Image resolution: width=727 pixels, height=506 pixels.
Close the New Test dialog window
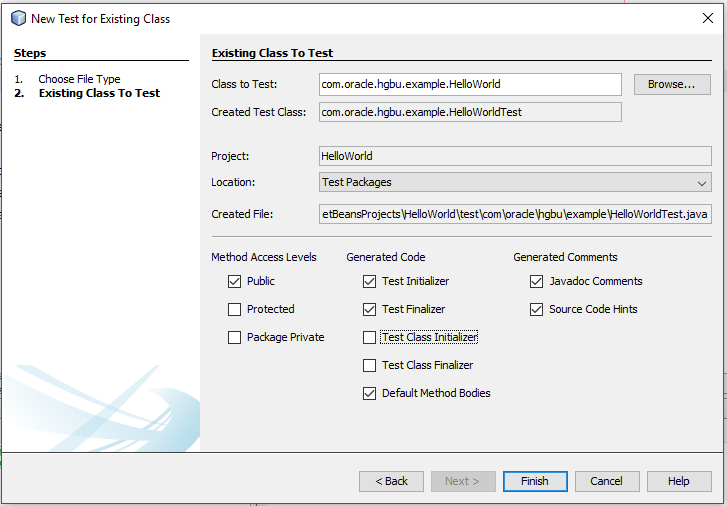coord(708,18)
